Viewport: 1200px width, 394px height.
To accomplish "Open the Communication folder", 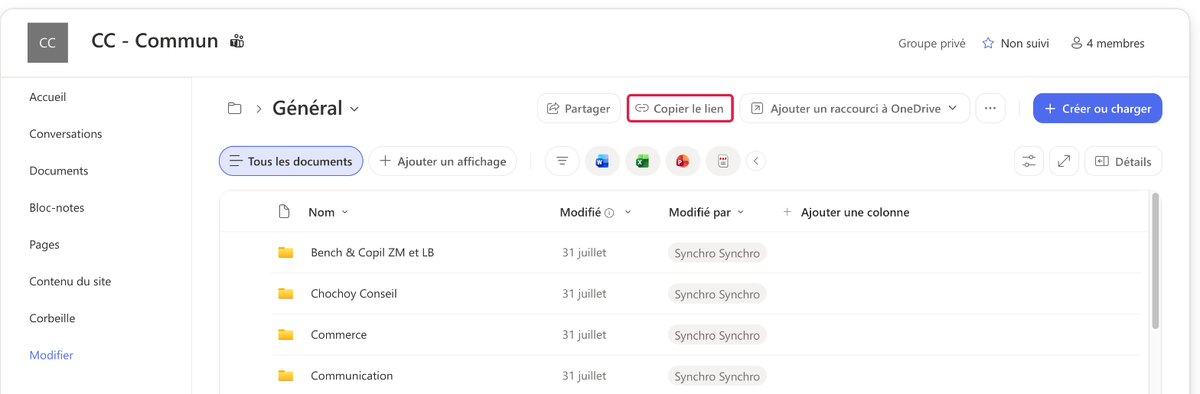I will coord(352,376).
